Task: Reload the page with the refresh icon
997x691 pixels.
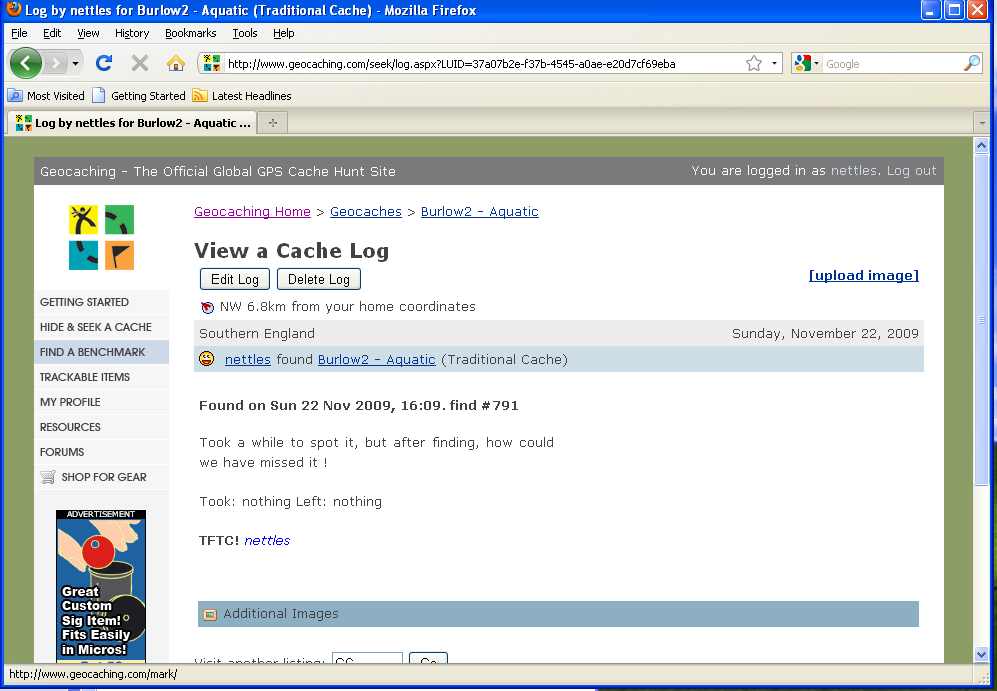Action: click(x=104, y=63)
